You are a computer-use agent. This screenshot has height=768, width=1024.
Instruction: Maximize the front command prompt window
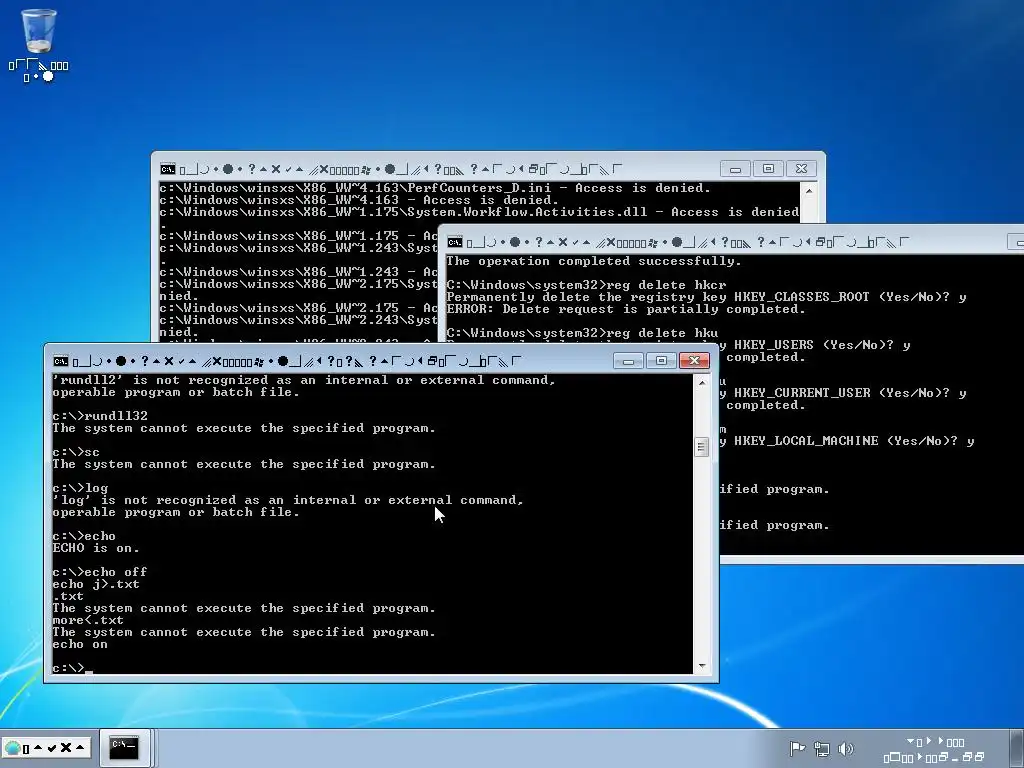tap(661, 360)
